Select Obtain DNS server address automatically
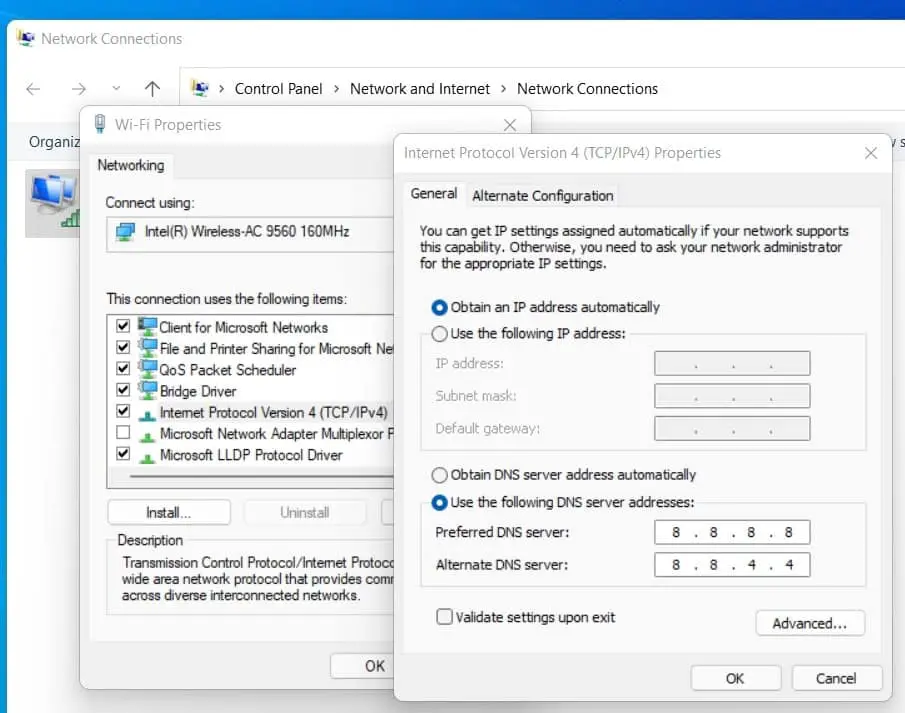The image size is (905, 713). [439, 475]
